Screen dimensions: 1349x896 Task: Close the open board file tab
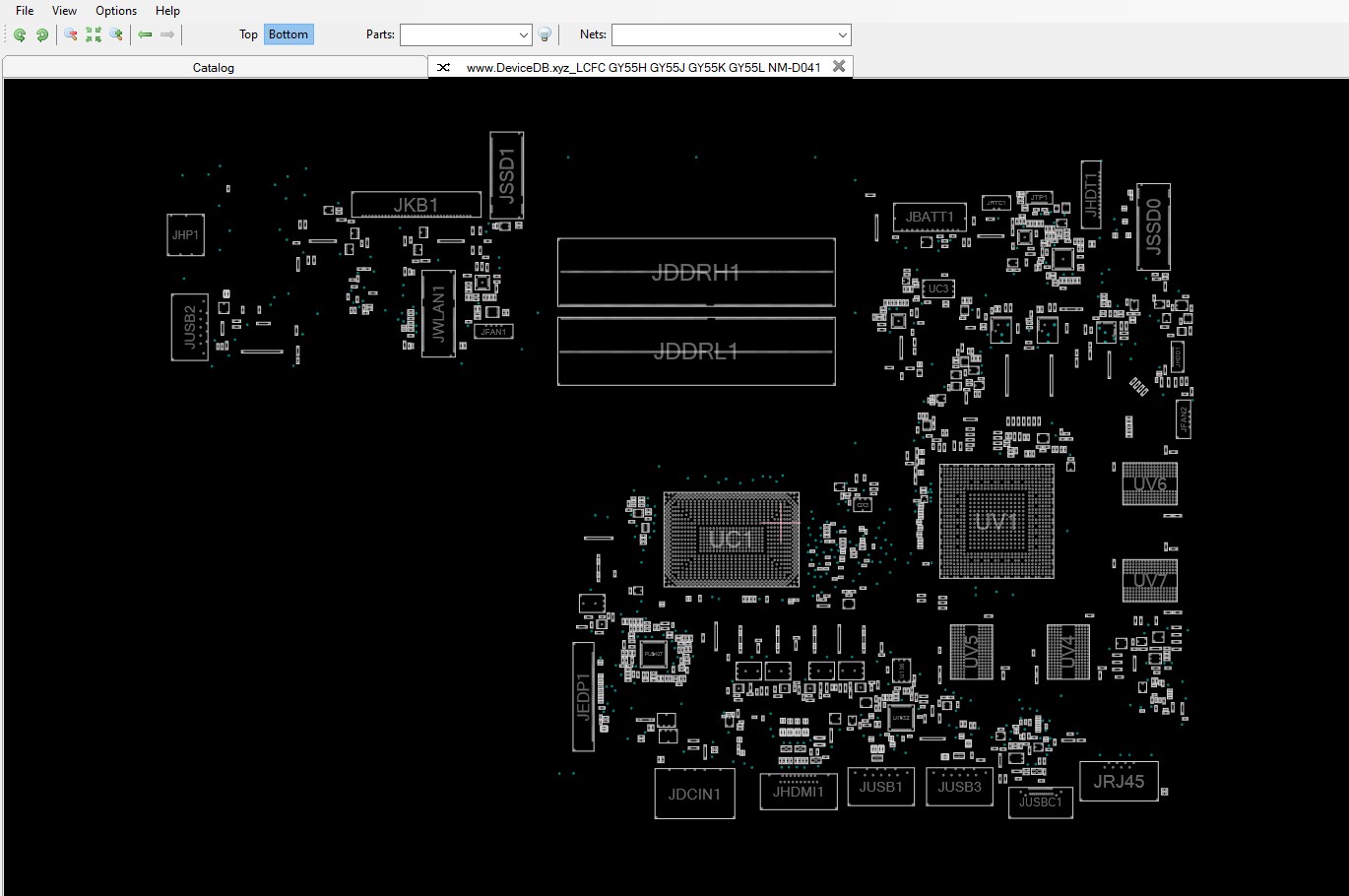pos(839,66)
